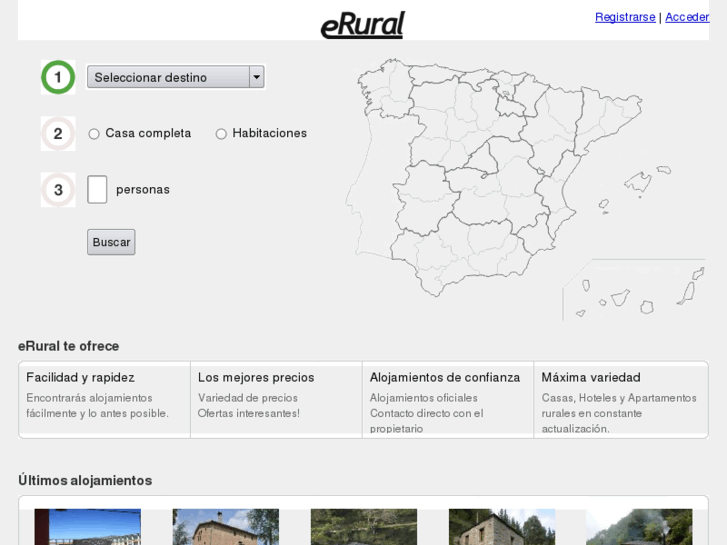Click the eRural logo
Viewport: 727px width, 545px height.
point(363,25)
